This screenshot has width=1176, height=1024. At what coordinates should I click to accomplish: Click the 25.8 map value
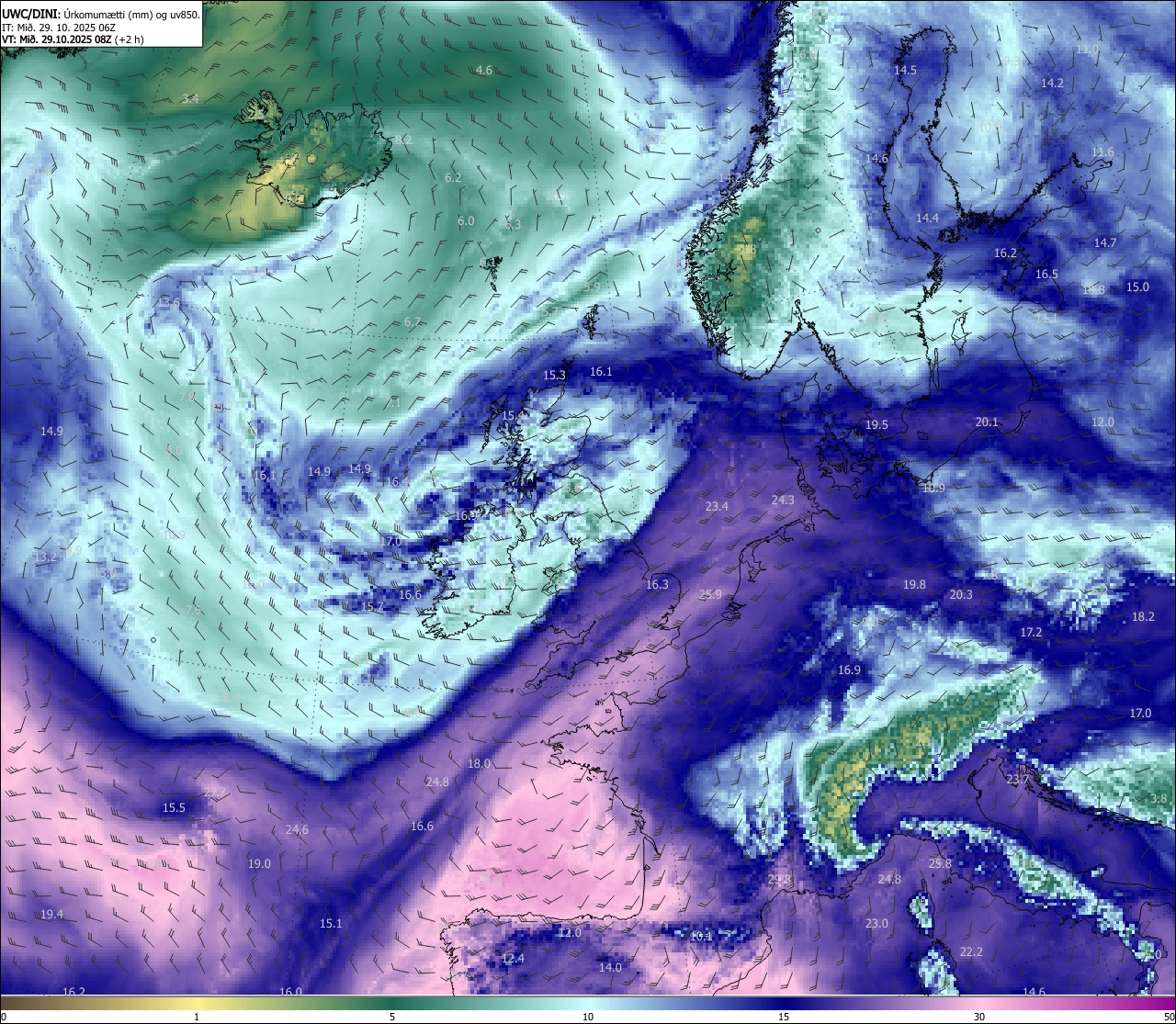tap(940, 864)
